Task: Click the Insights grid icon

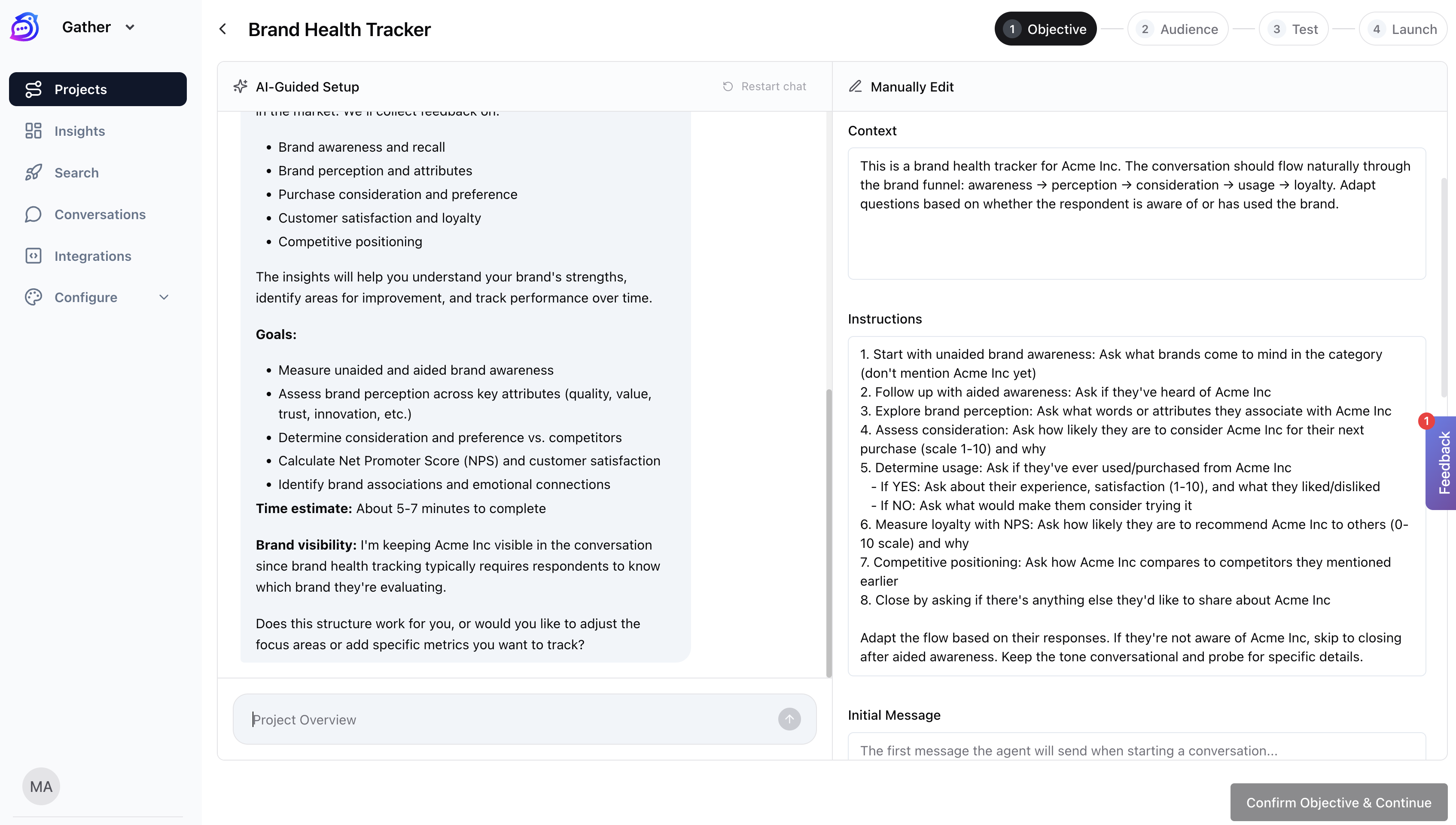Action: click(x=34, y=131)
